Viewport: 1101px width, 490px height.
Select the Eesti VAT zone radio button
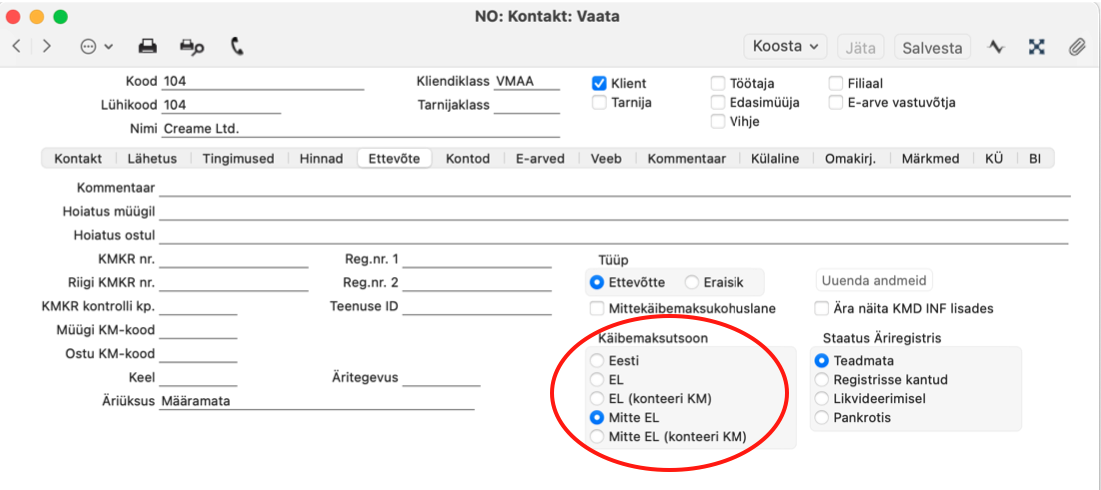597,361
